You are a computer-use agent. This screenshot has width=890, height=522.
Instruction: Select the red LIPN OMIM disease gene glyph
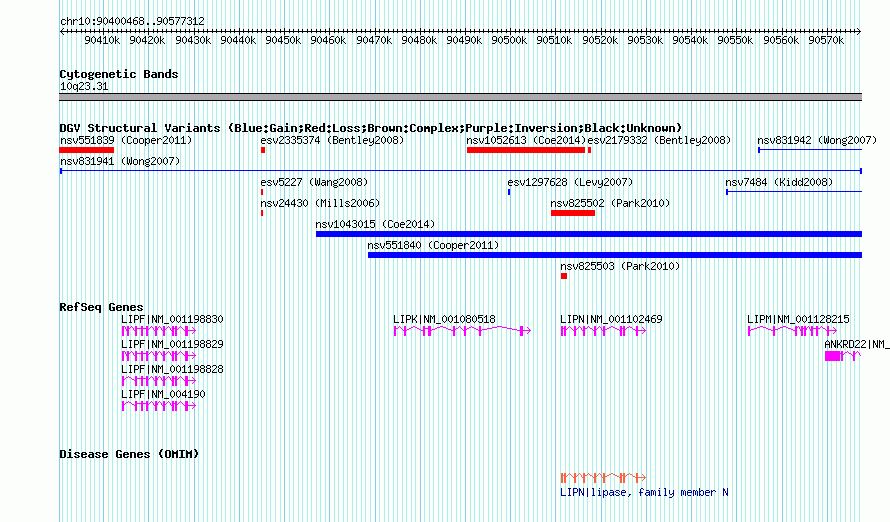[x=603, y=477]
